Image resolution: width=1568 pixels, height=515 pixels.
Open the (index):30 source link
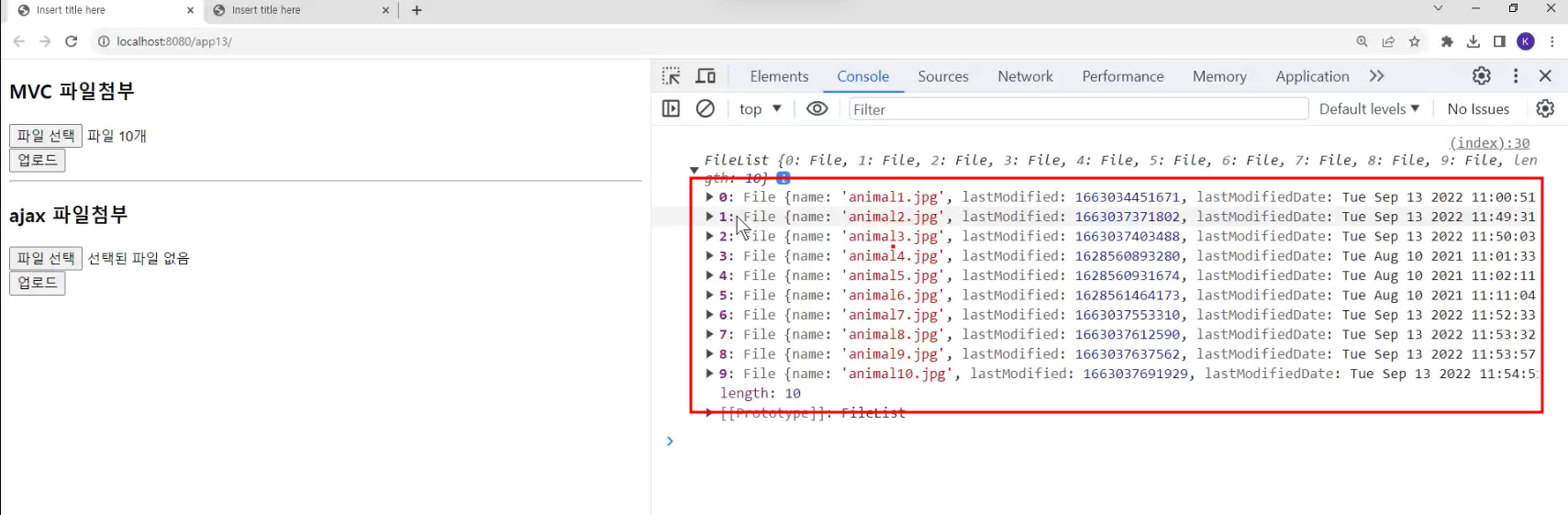[1489, 142]
